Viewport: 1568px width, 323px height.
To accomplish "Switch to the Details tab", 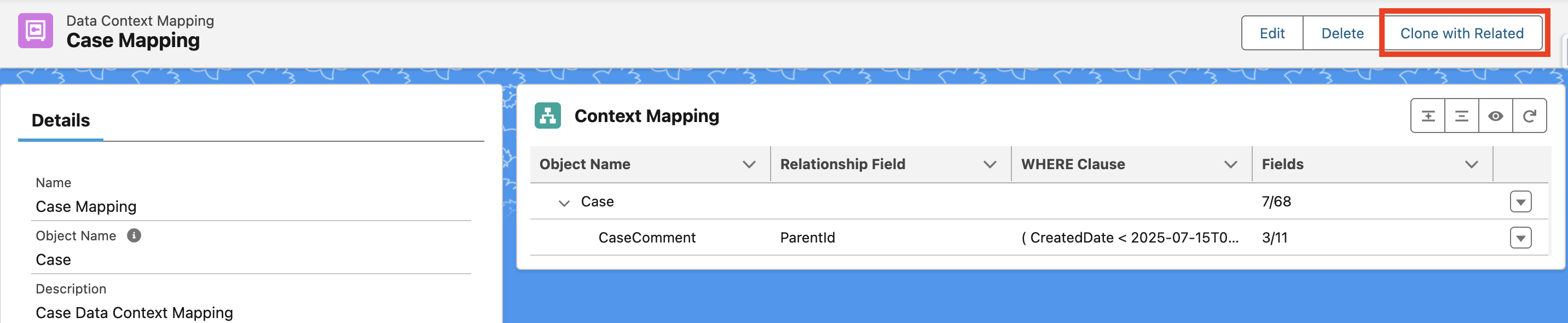I will click(x=61, y=120).
